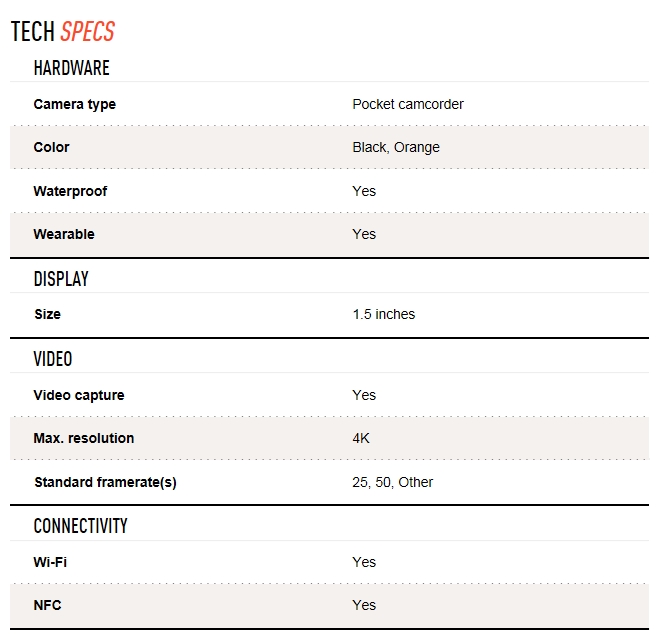659x635 pixels.
Task: Select the HARDWARE section header
Action: [x=71, y=68]
